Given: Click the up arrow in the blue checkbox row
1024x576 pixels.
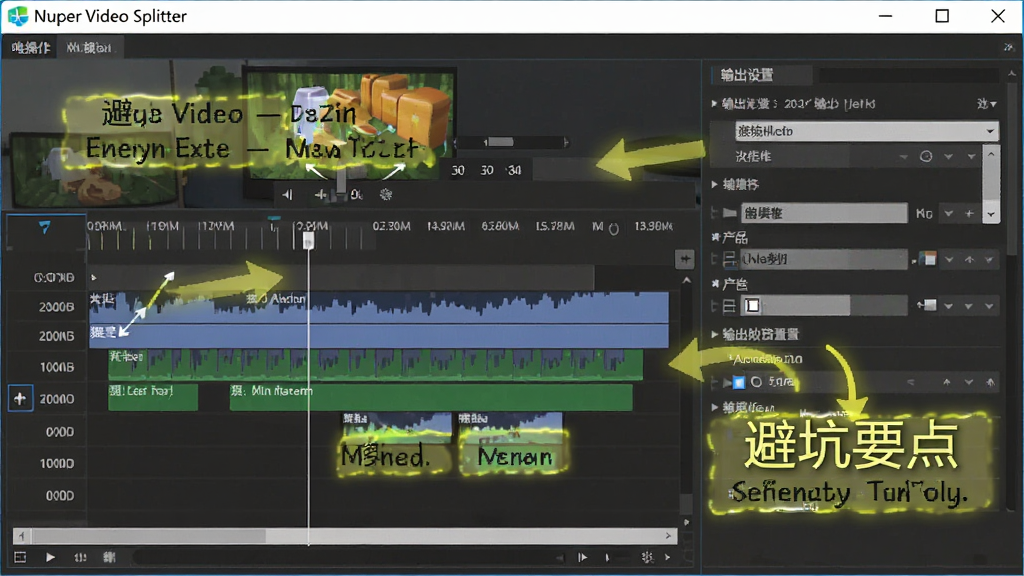Looking at the screenshot, I should [x=946, y=383].
